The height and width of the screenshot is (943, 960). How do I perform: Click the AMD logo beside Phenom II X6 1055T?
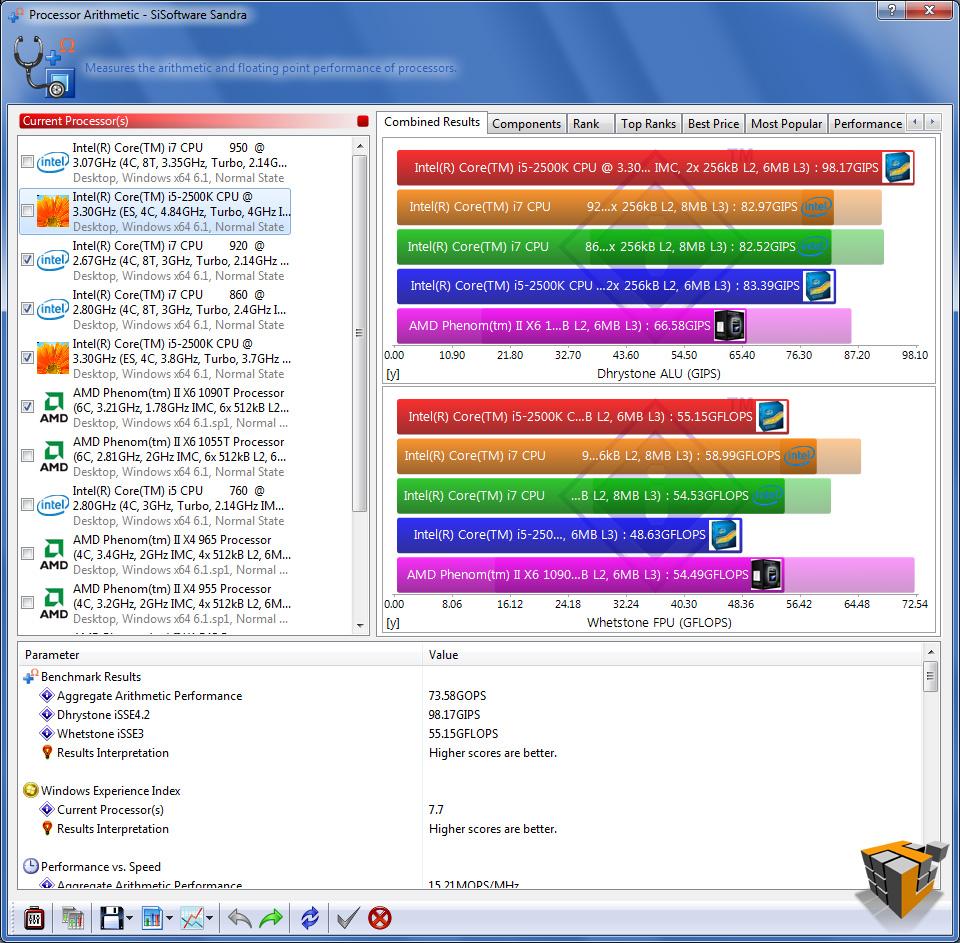coord(54,456)
